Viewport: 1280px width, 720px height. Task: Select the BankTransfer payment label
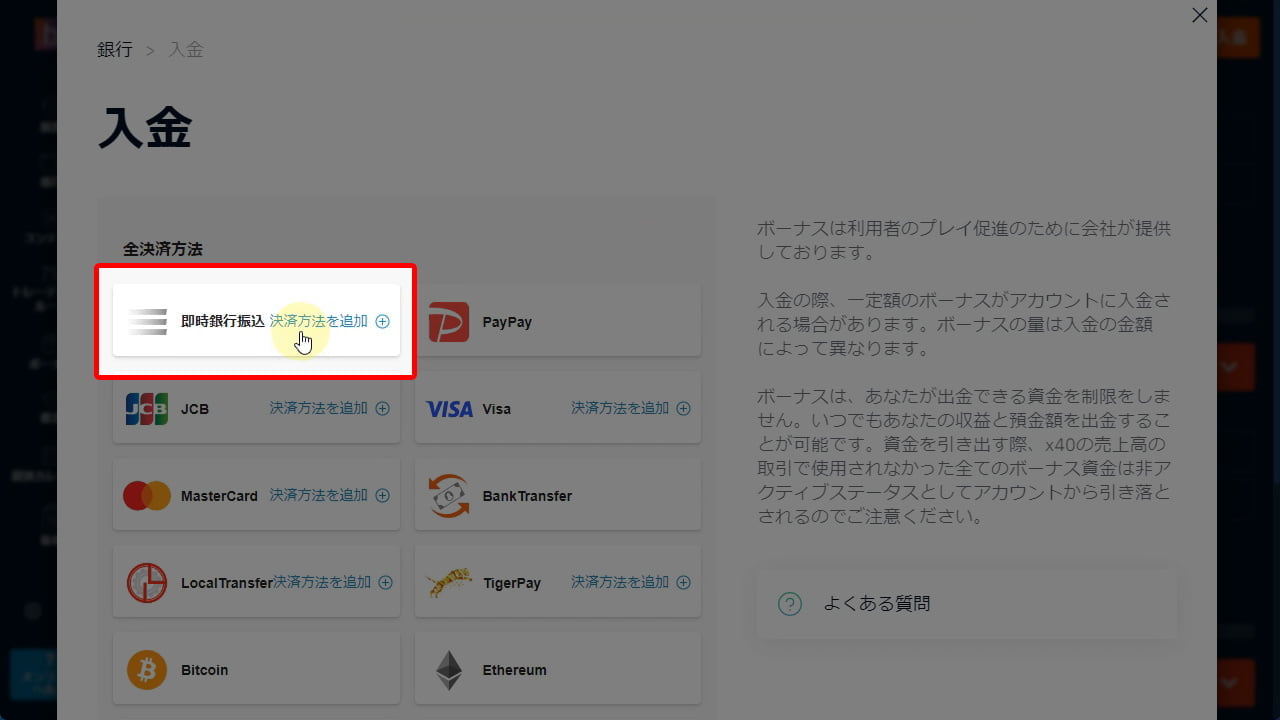(x=527, y=496)
